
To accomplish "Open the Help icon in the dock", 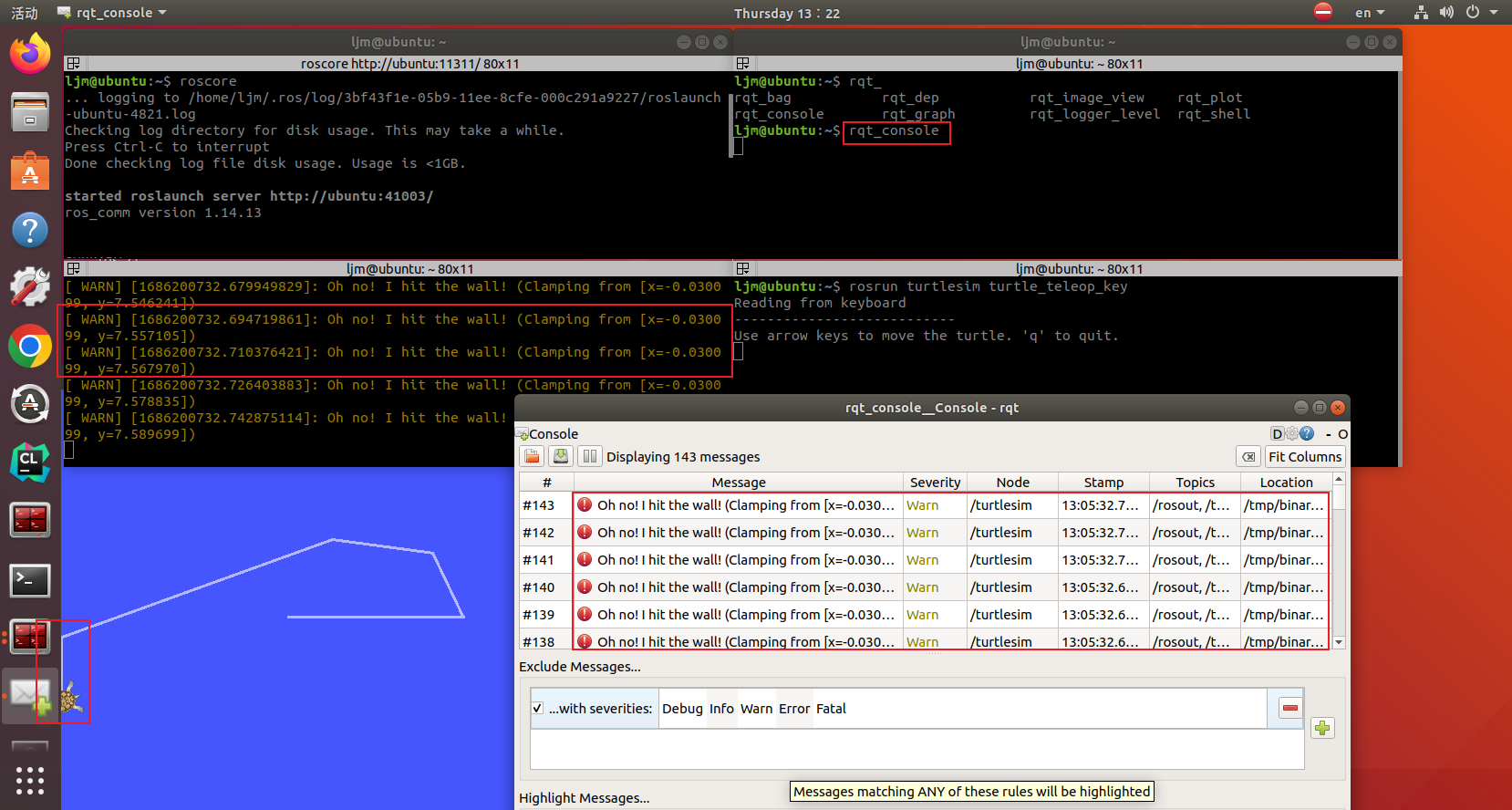I will pos(30,230).
